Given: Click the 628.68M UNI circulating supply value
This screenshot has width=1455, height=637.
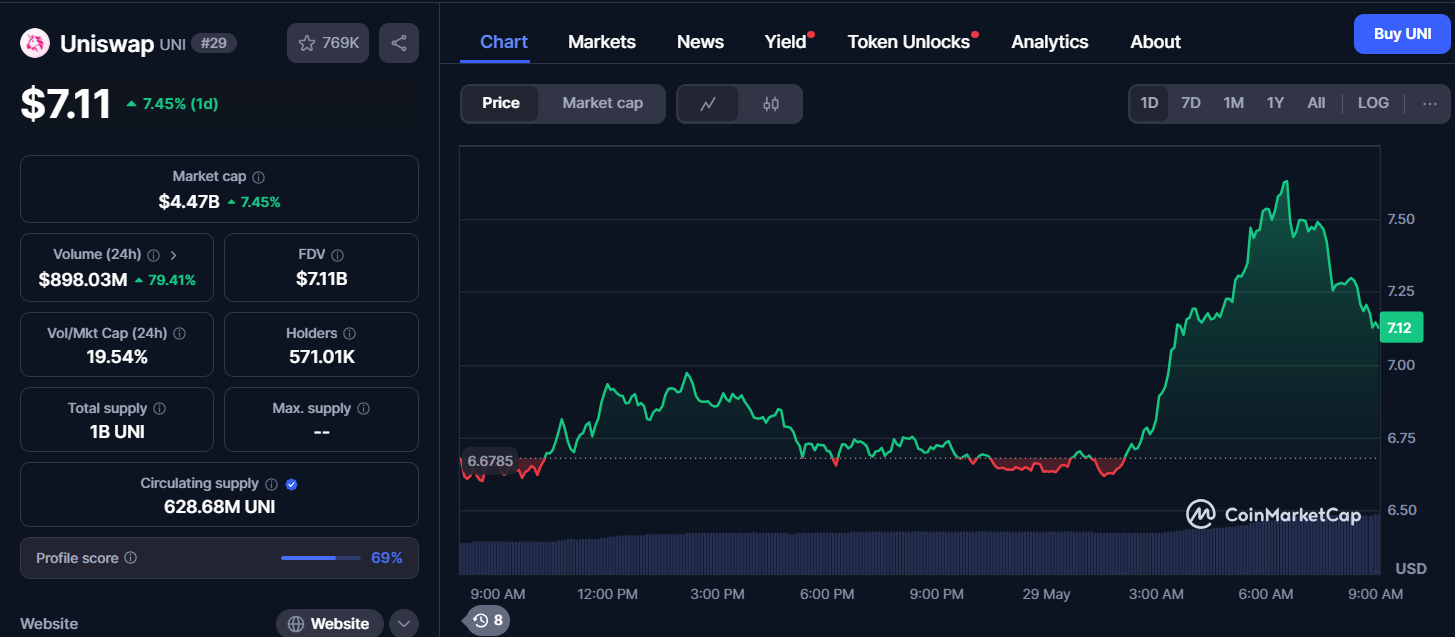Looking at the screenshot, I should pyautogui.click(x=220, y=507).
